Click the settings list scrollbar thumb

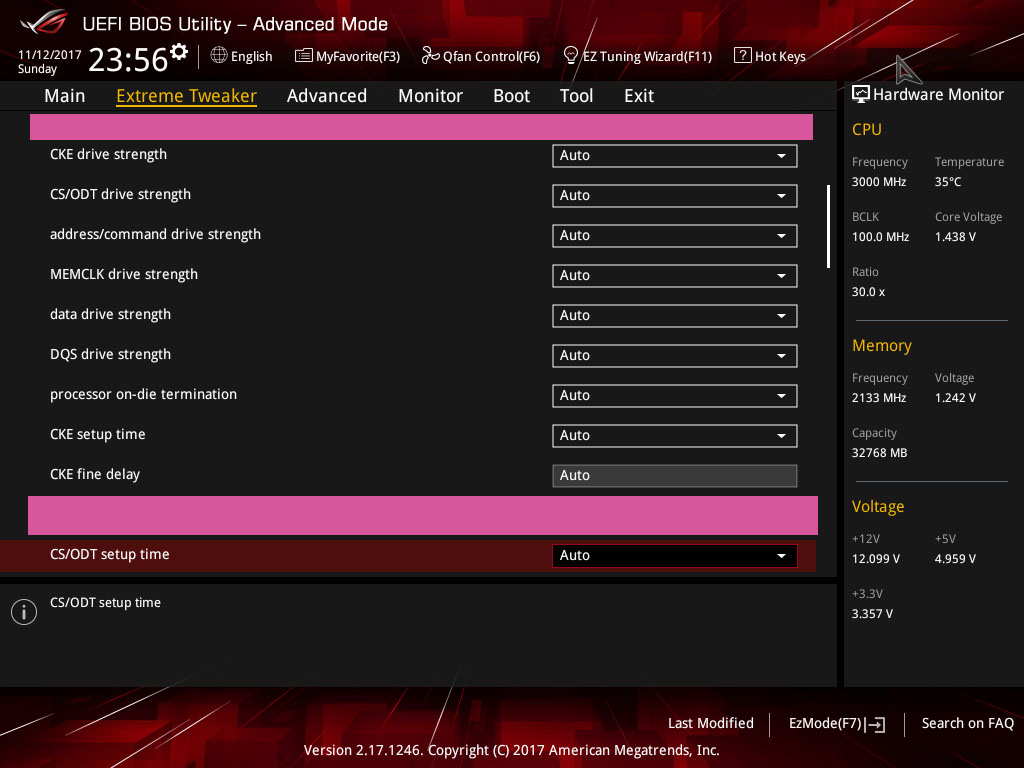[828, 226]
